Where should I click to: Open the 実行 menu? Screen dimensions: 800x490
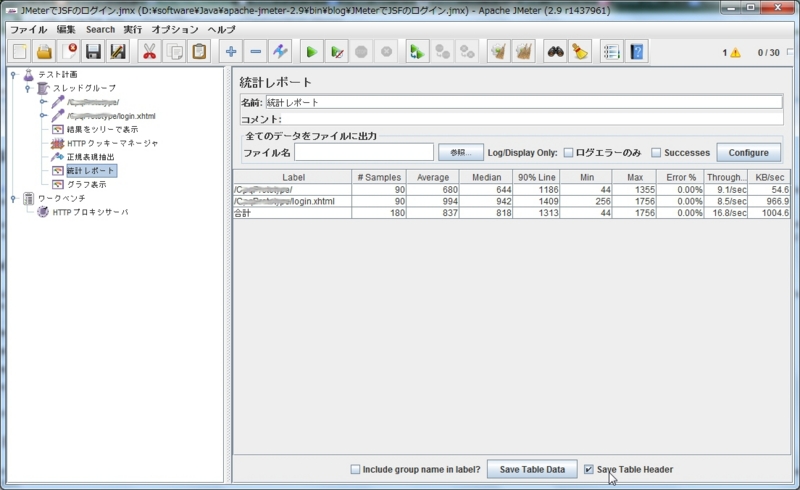pos(133,30)
